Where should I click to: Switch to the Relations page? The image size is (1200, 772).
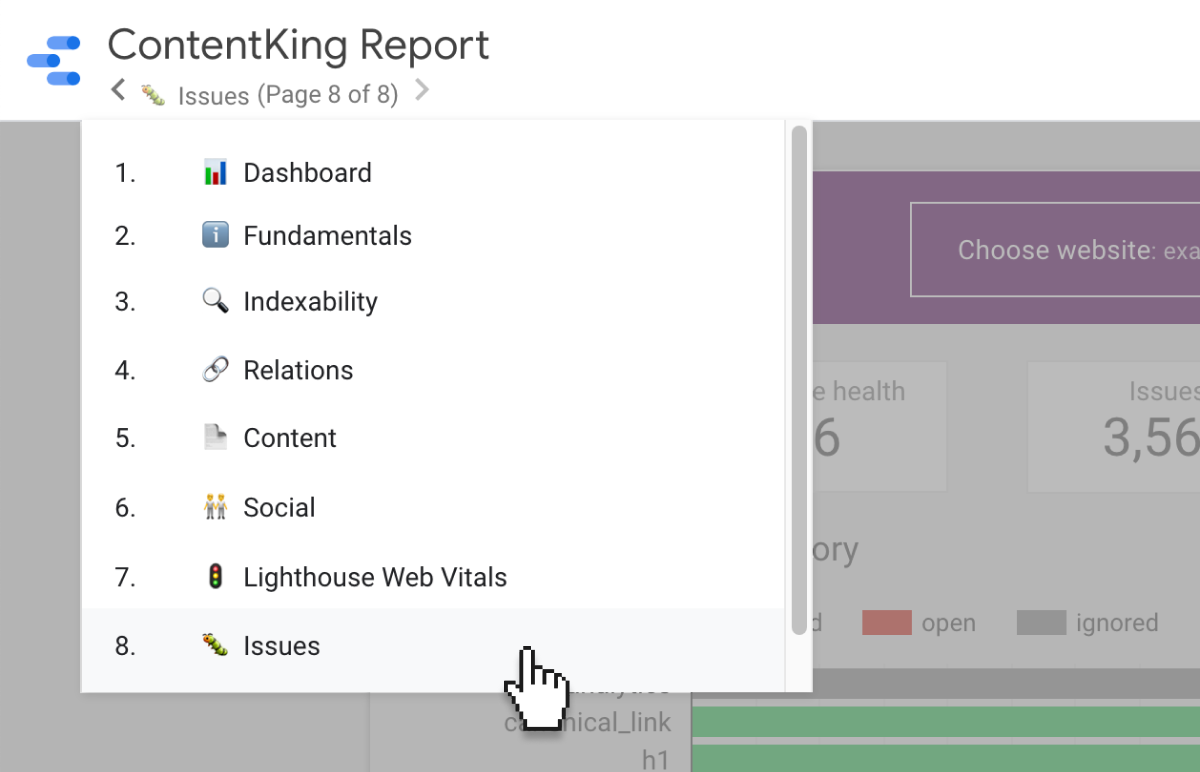[433, 370]
